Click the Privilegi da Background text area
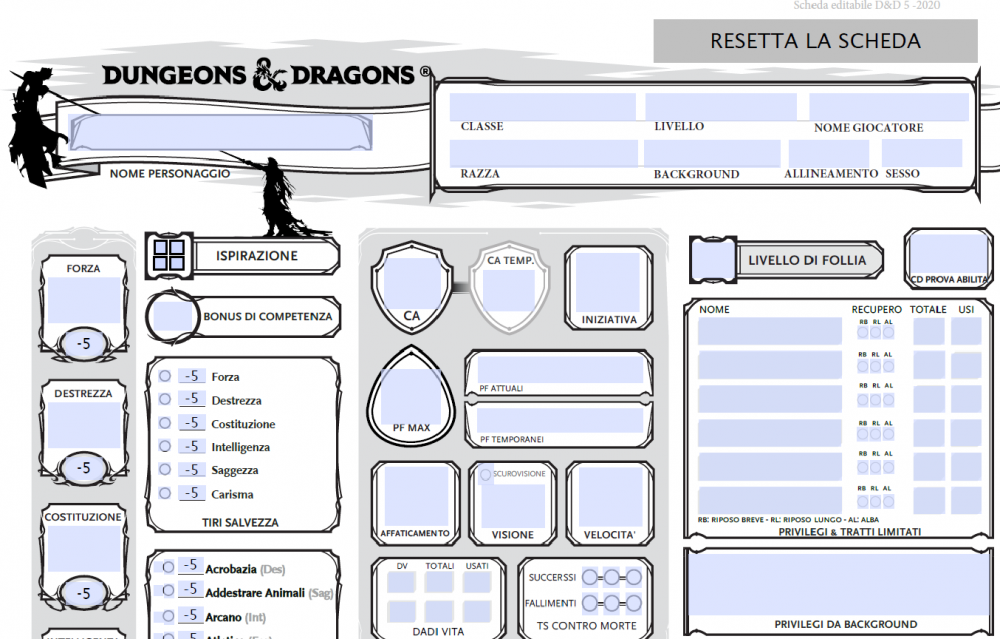The image size is (1000, 639). click(x=840, y=585)
